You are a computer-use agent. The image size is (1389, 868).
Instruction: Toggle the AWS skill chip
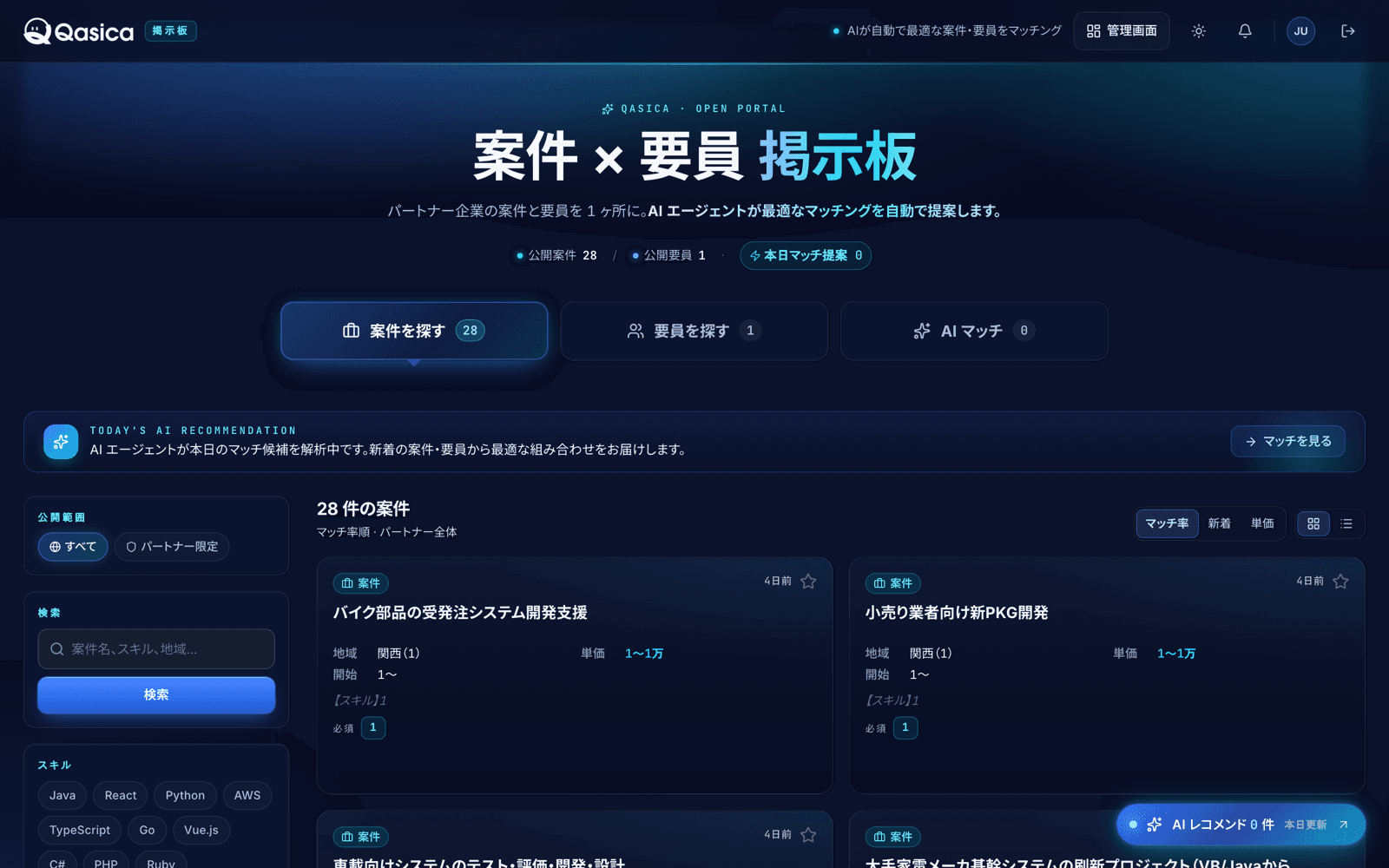tap(247, 795)
